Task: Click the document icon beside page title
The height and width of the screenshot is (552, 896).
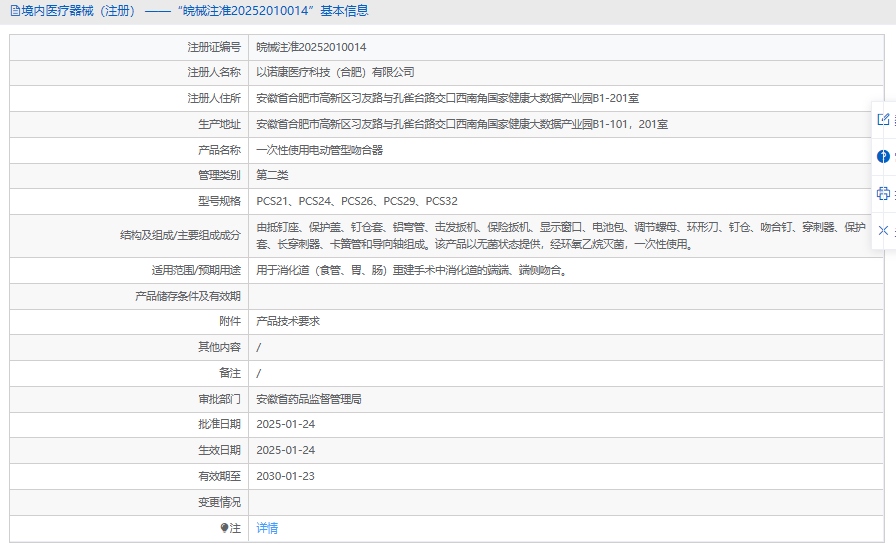Action: (x=15, y=11)
